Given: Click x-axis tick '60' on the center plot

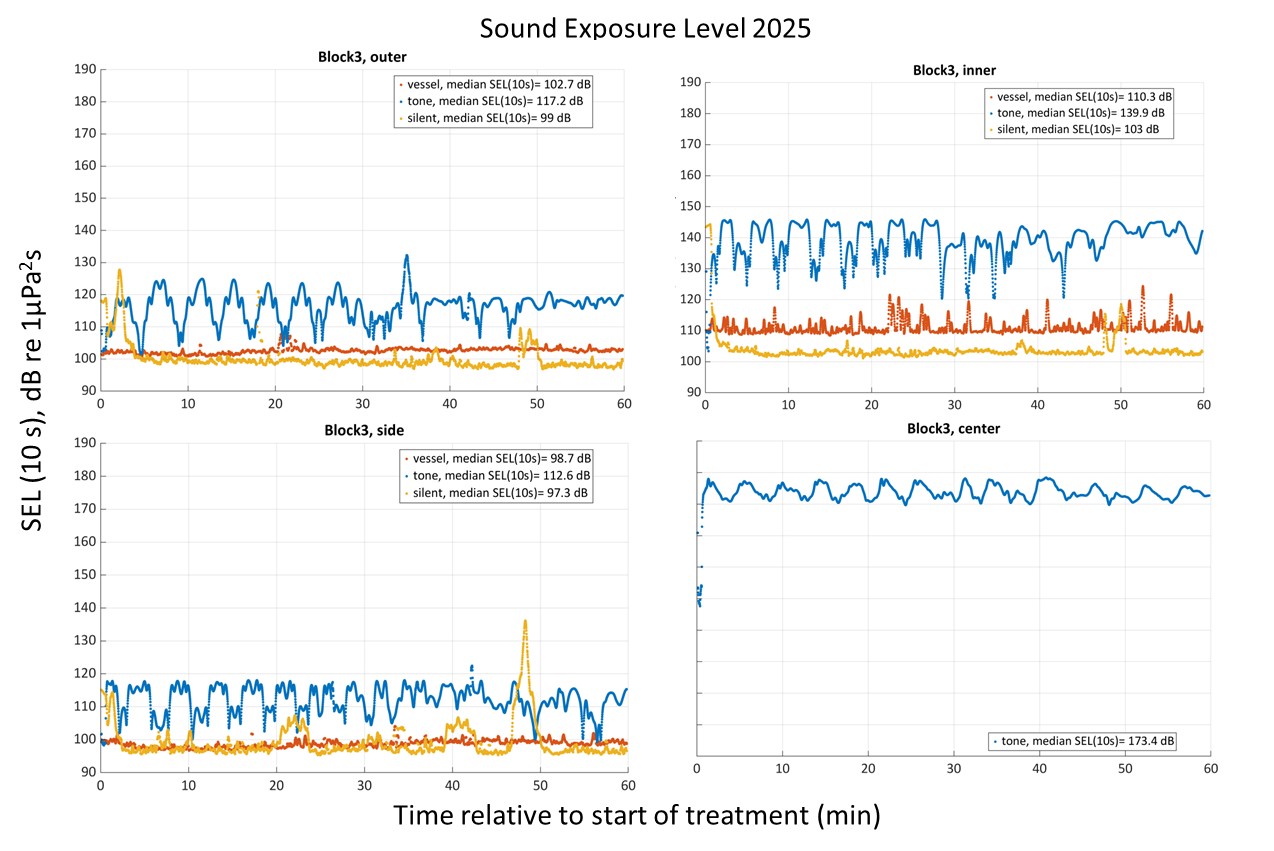Looking at the screenshot, I should click(x=1210, y=768).
